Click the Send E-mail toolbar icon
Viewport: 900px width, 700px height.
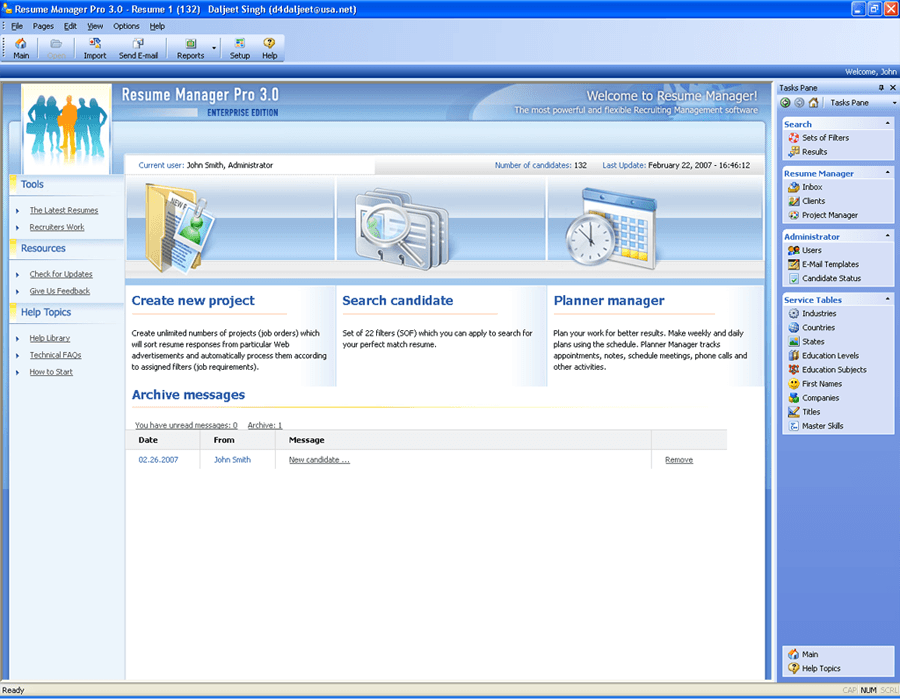pyautogui.click(x=139, y=47)
